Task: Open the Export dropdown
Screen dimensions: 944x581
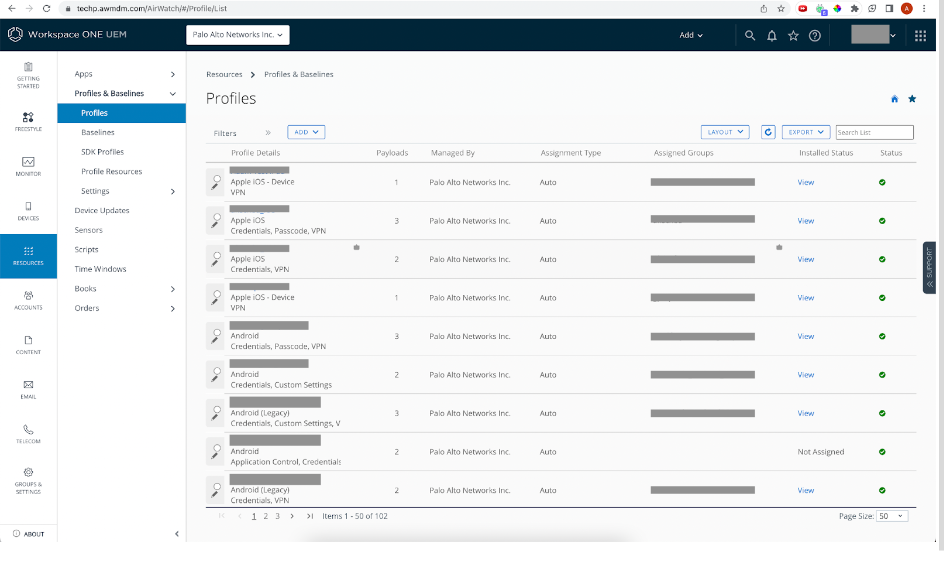Action: (x=808, y=131)
